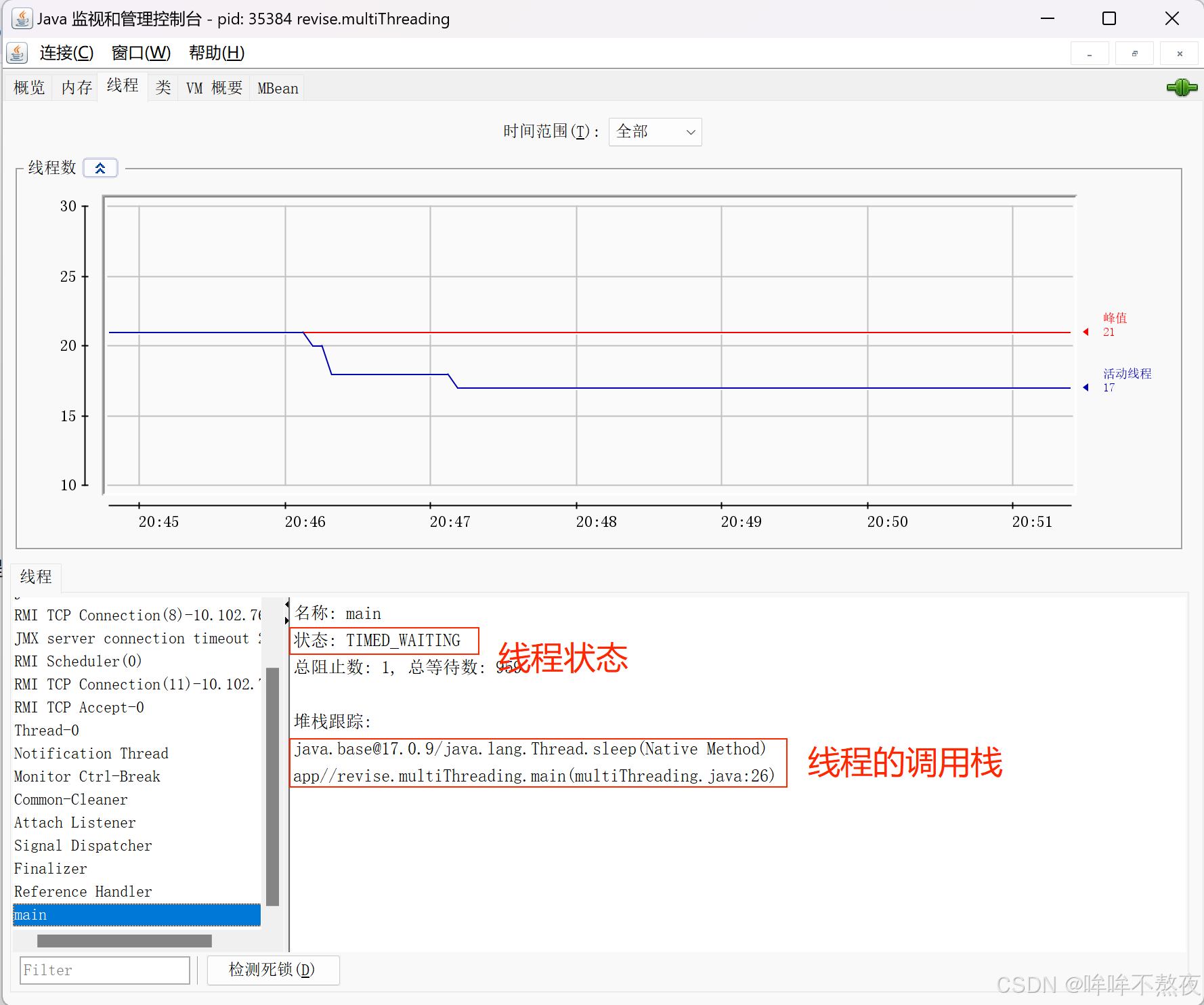This screenshot has width=1204, height=1005.
Task: Click the Thread.sleep stack trace line
Action: click(x=530, y=749)
